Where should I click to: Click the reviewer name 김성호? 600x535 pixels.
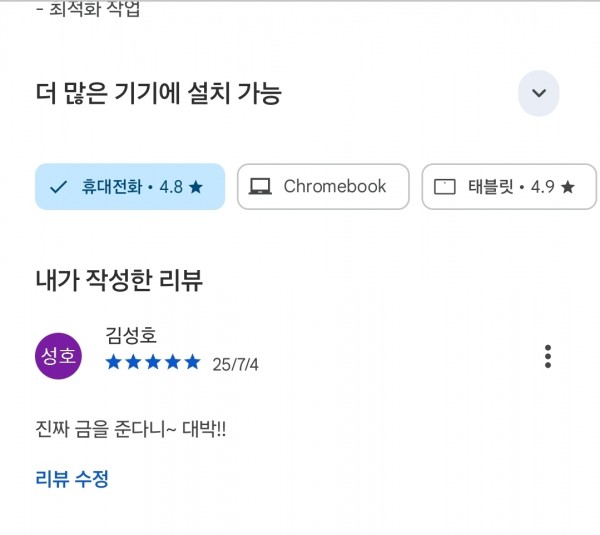[131, 335]
